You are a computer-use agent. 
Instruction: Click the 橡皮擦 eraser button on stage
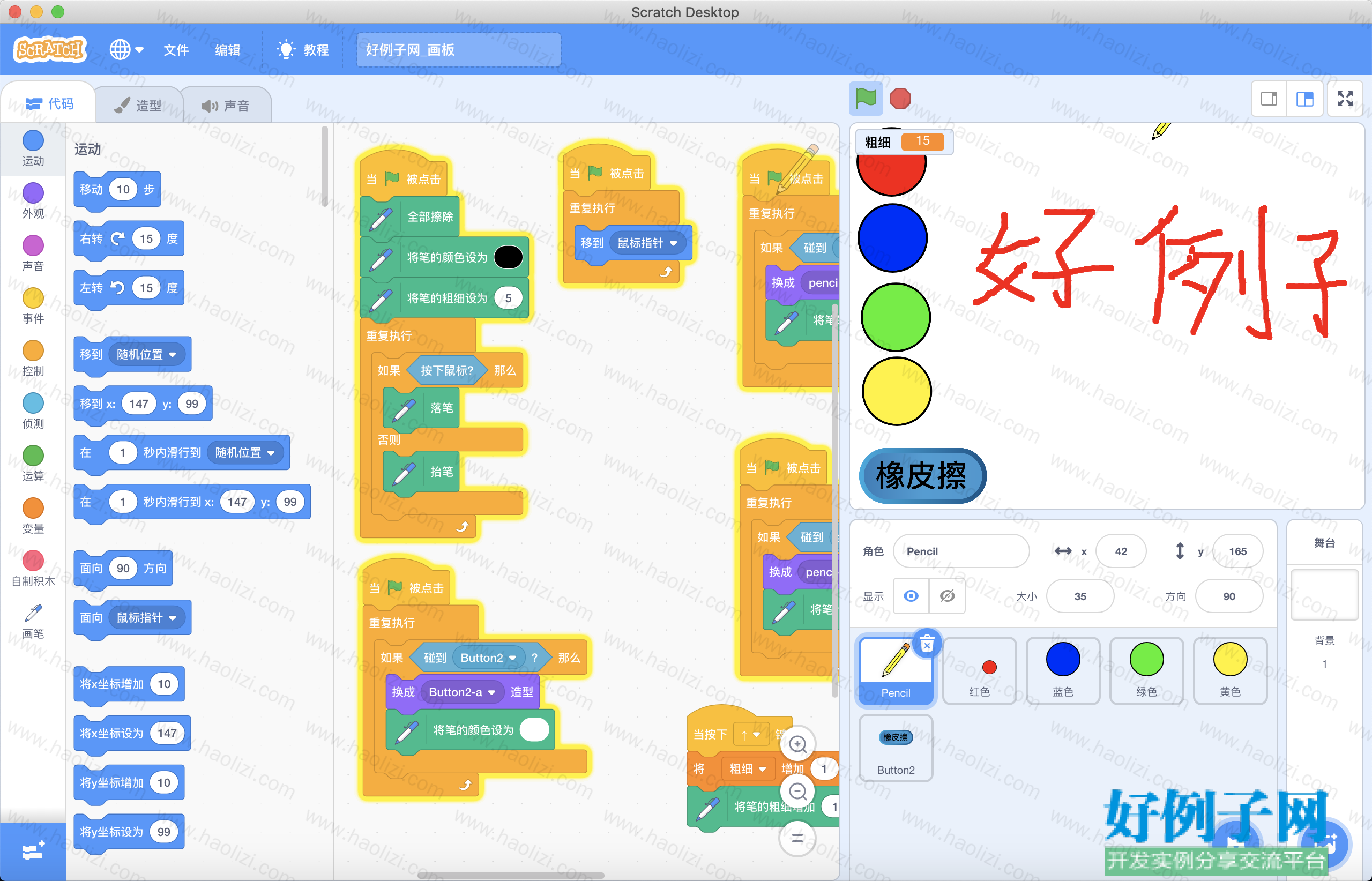pyautogui.click(x=922, y=475)
